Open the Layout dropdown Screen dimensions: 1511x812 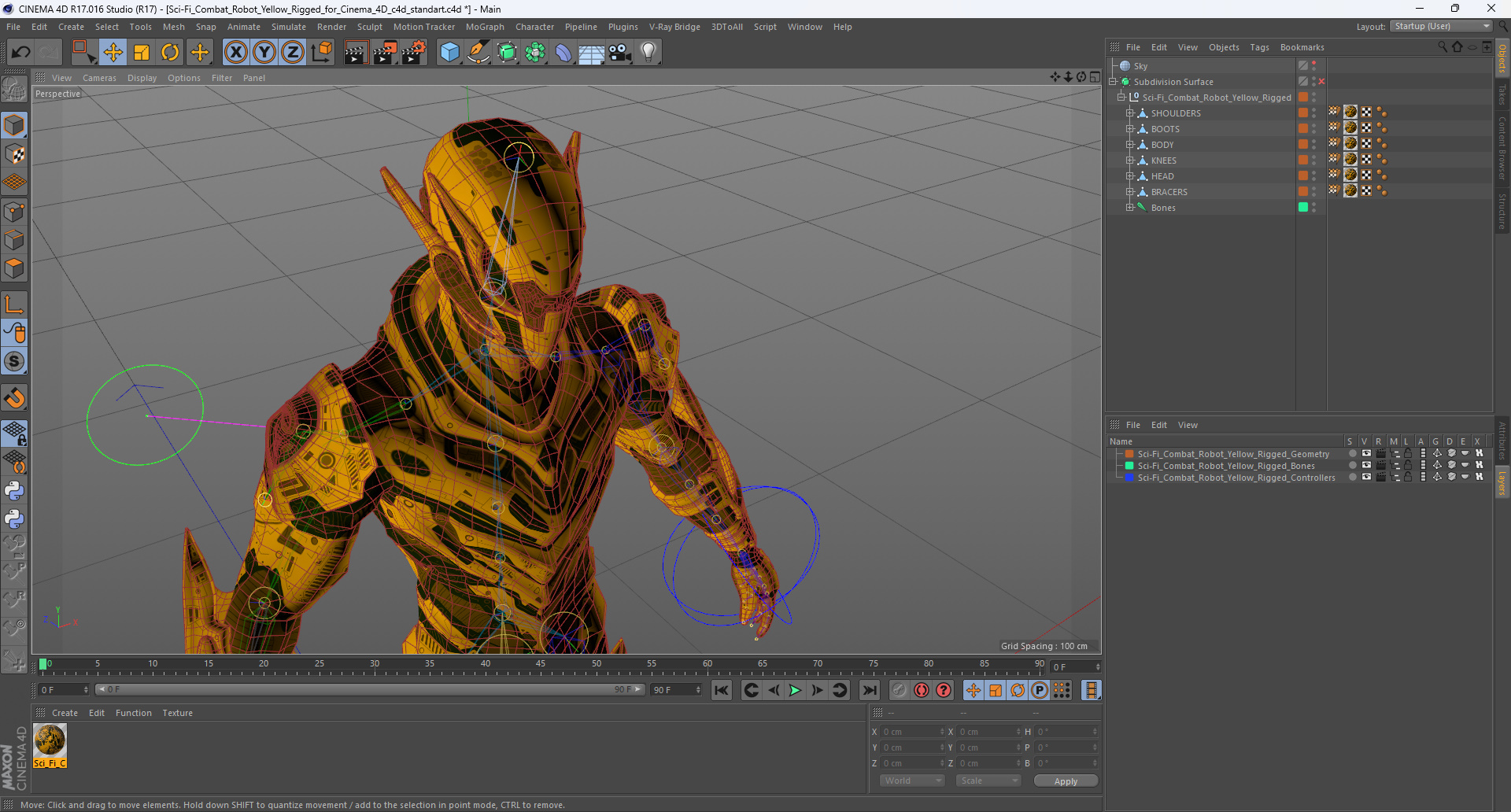tap(1442, 26)
